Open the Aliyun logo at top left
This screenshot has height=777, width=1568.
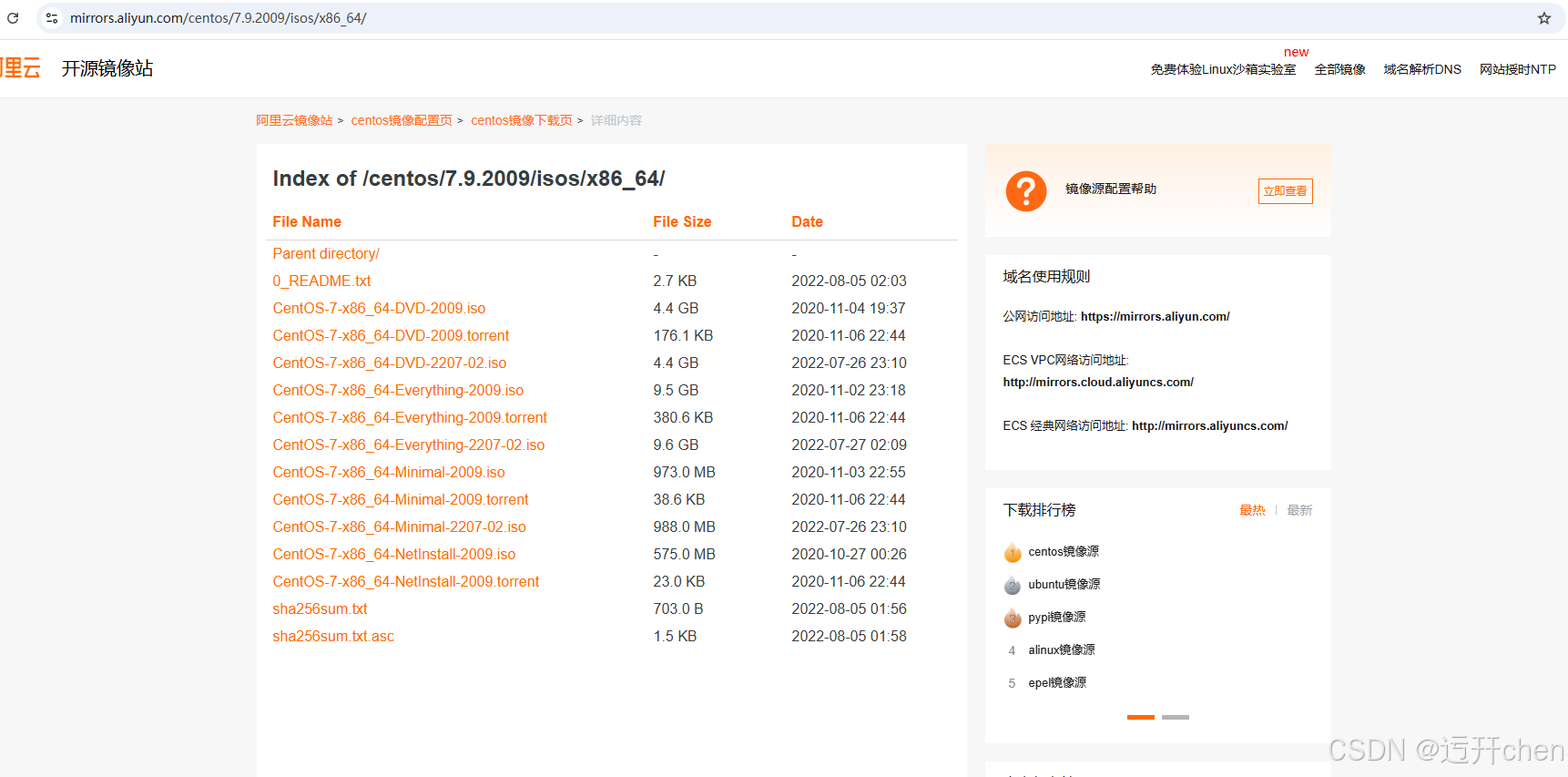click(x=20, y=68)
